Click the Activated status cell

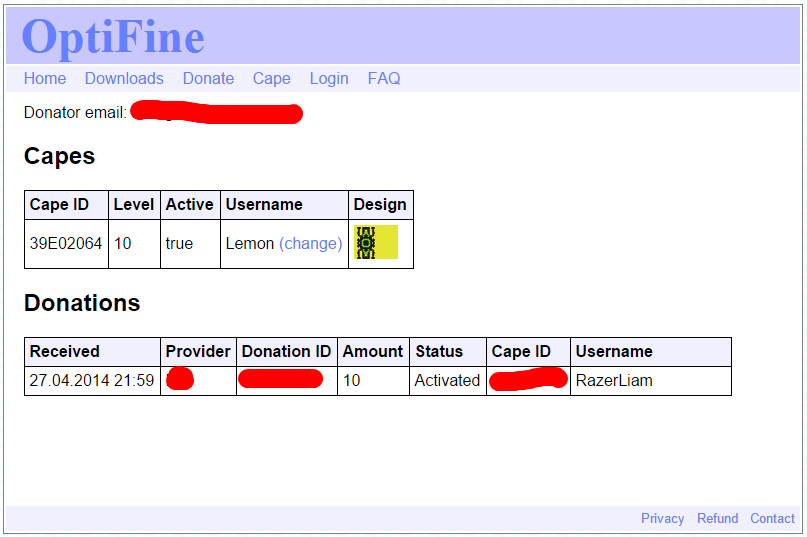(x=447, y=380)
